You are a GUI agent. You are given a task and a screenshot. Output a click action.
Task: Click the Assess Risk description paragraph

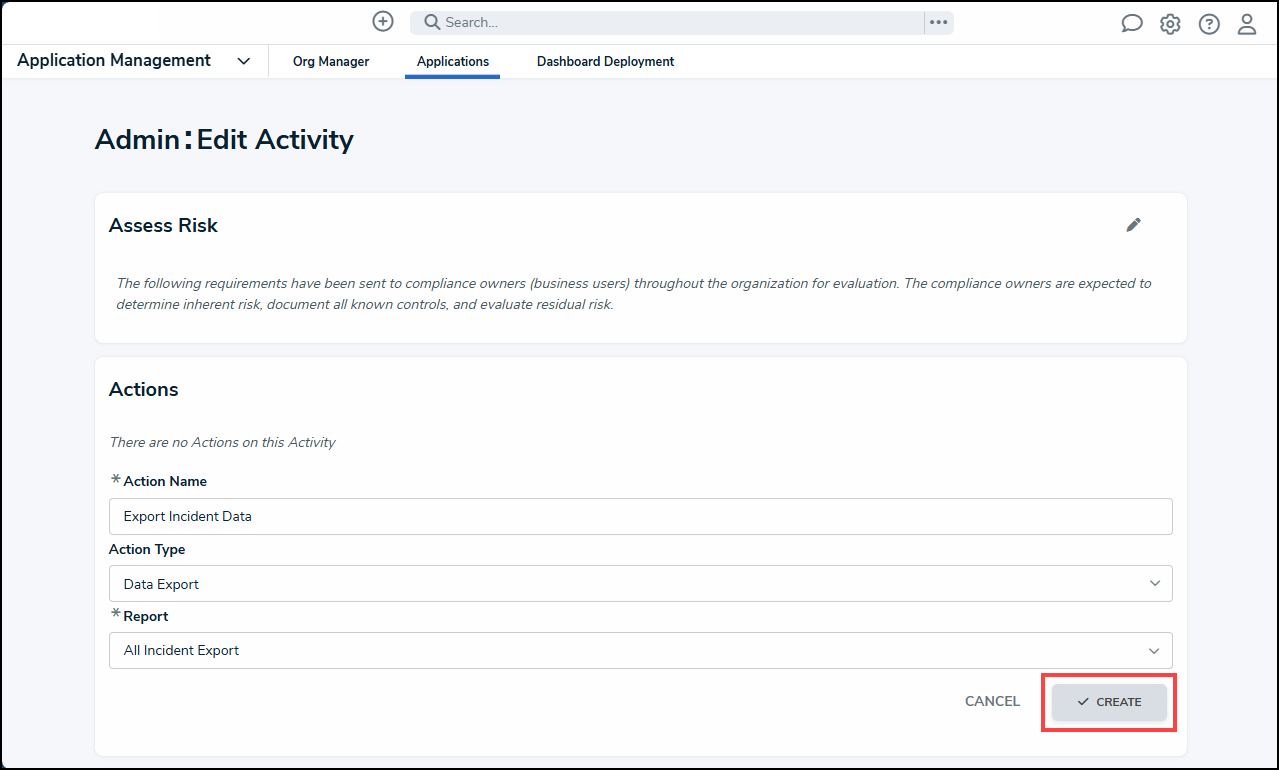(x=634, y=294)
